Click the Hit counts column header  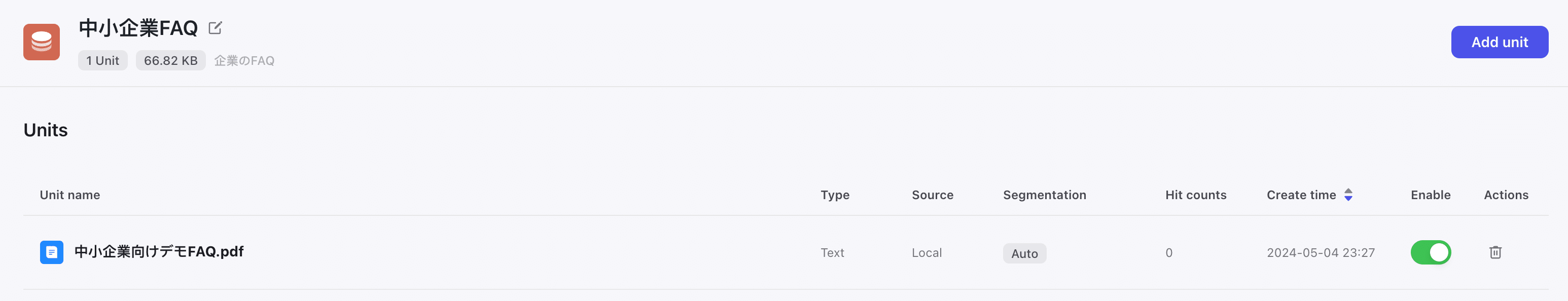(x=1195, y=195)
